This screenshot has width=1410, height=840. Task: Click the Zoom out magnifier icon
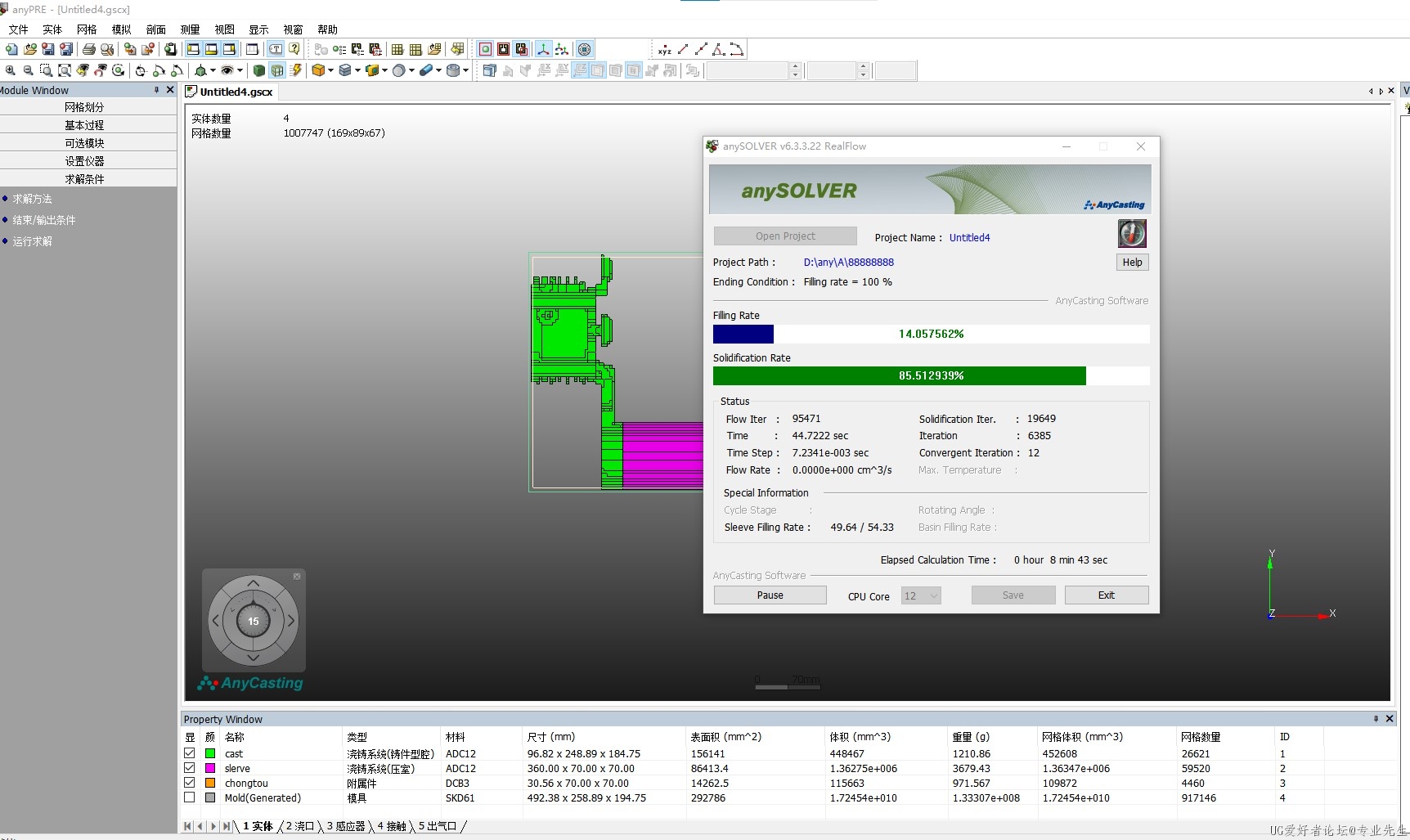click(29, 70)
